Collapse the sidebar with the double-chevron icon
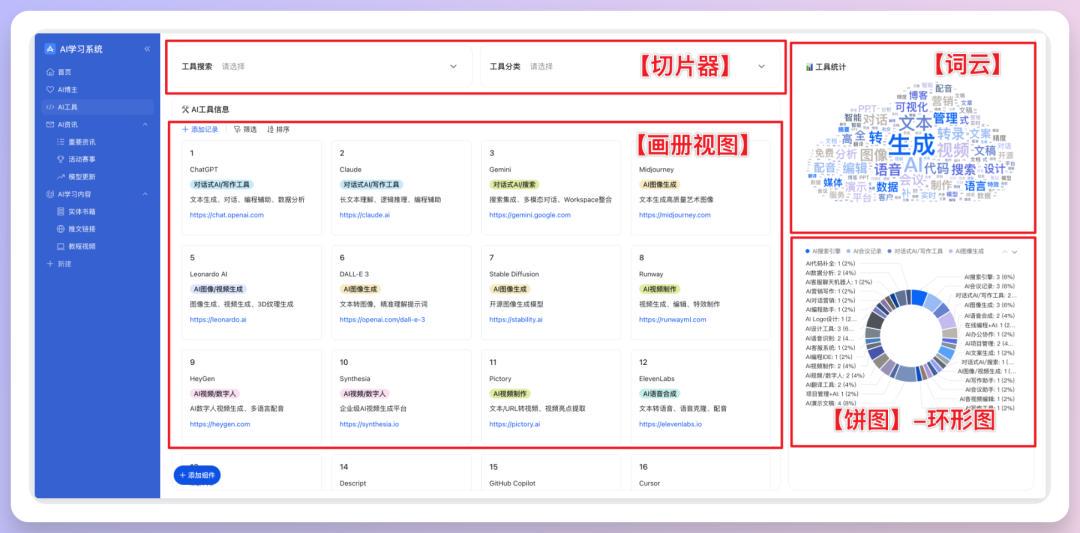Screen dimensions: 1080x533 pyautogui.click(x=147, y=49)
